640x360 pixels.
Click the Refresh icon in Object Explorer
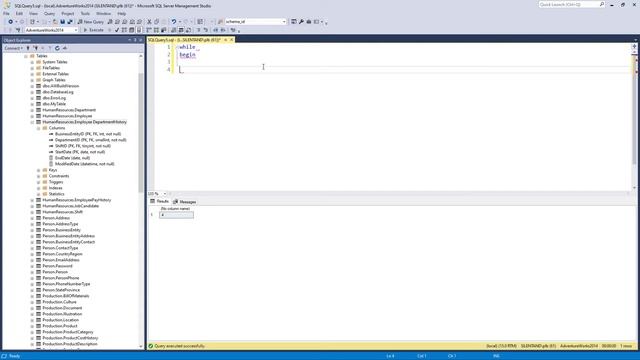pos(57,48)
